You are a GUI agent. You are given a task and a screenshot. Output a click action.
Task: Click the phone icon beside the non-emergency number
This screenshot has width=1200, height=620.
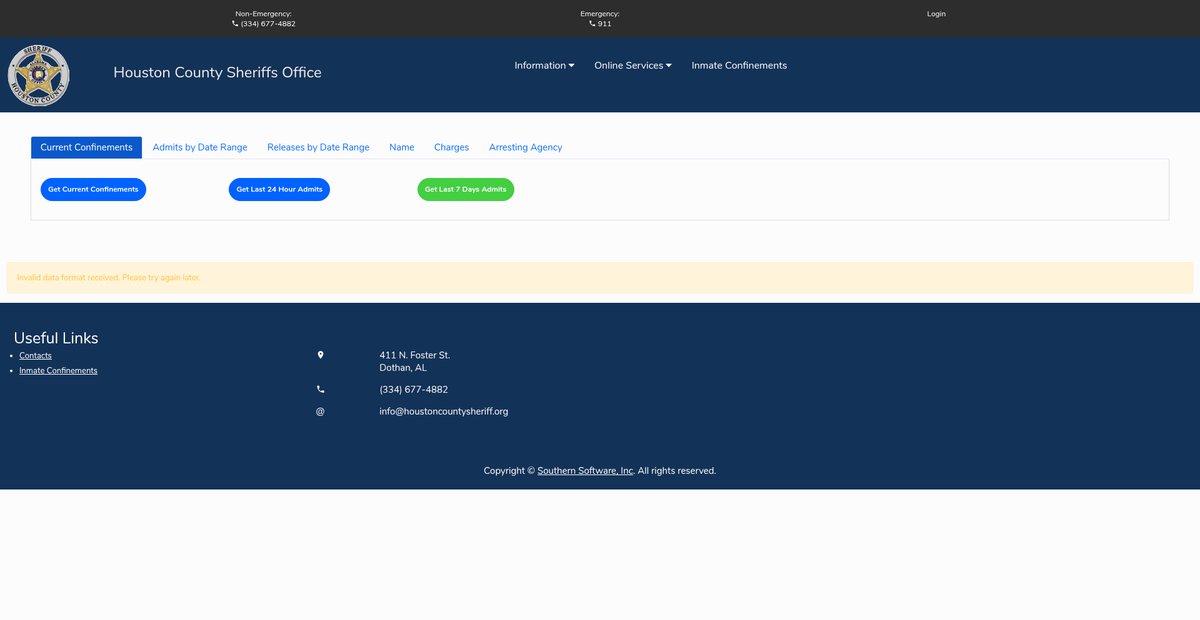point(235,24)
